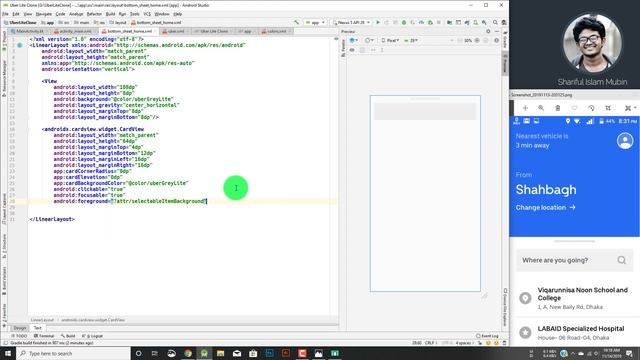Switch to the colors.xml editor tab
640x360 pixels.
[276, 31]
